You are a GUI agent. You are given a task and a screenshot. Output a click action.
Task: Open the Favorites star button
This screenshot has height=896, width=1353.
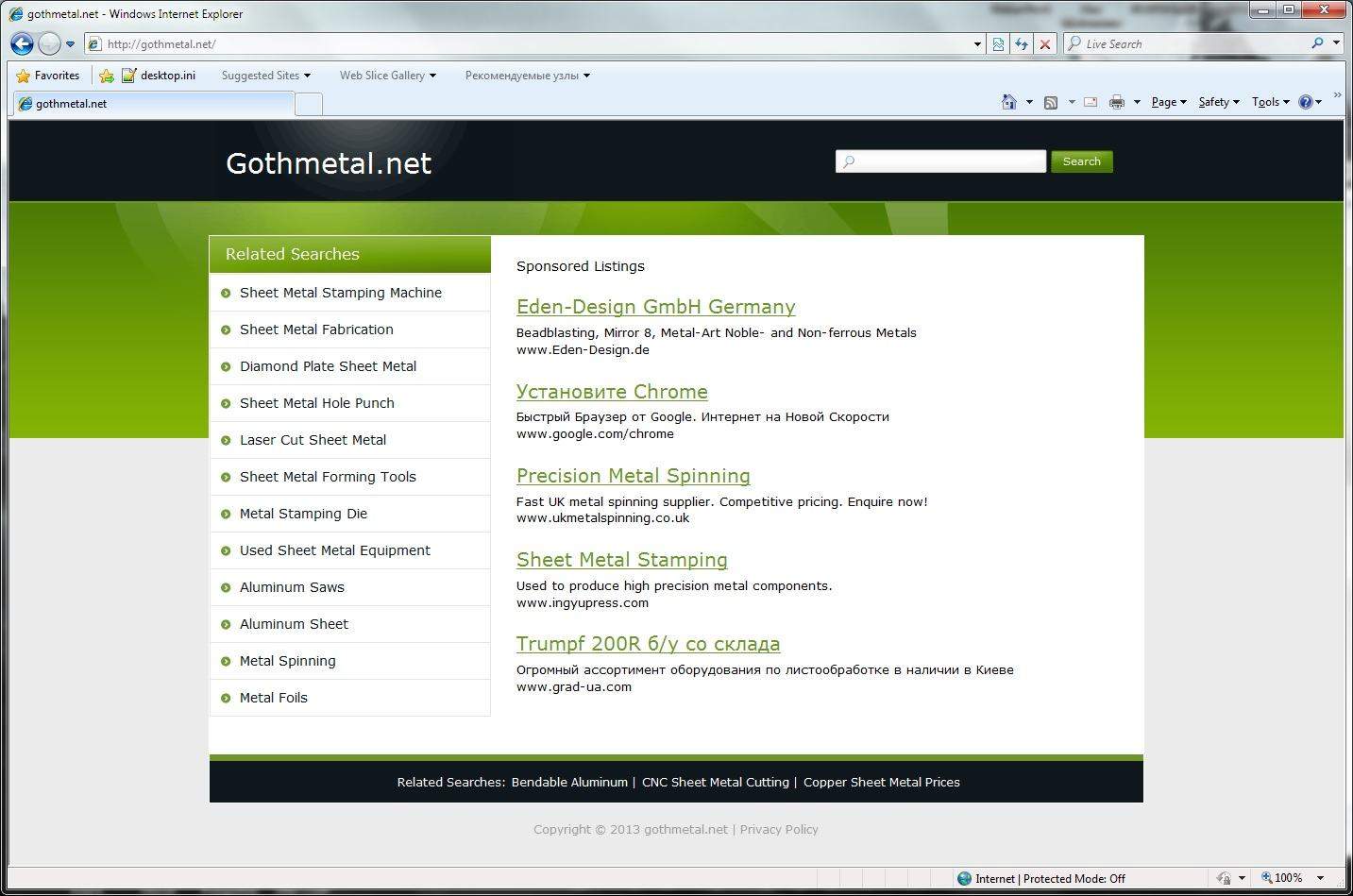48,76
